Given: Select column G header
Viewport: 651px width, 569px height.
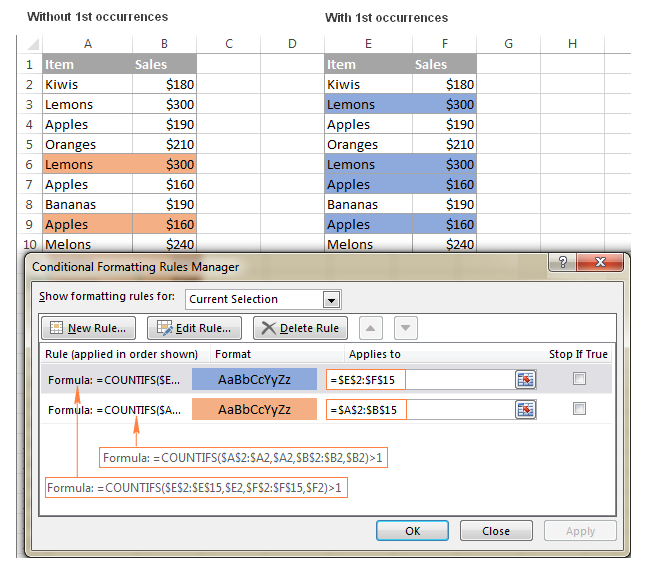Looking at the screenshot, I should pos(509,44).
